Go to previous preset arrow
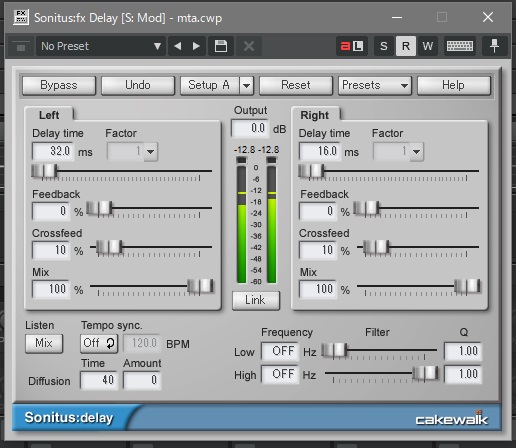 tap(178, 46)
